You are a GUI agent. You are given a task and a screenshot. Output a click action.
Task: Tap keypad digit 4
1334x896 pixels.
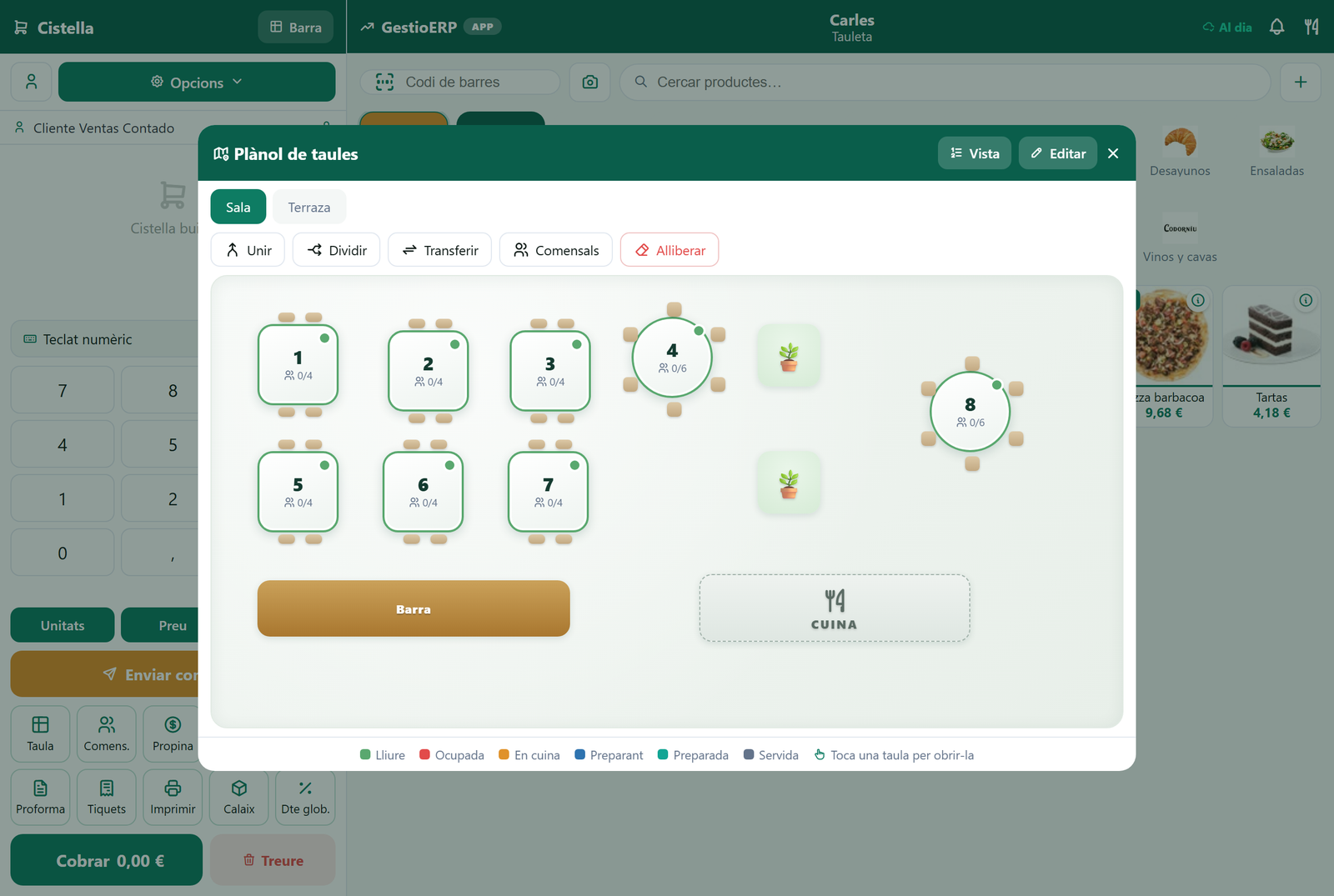coord(63,444)
